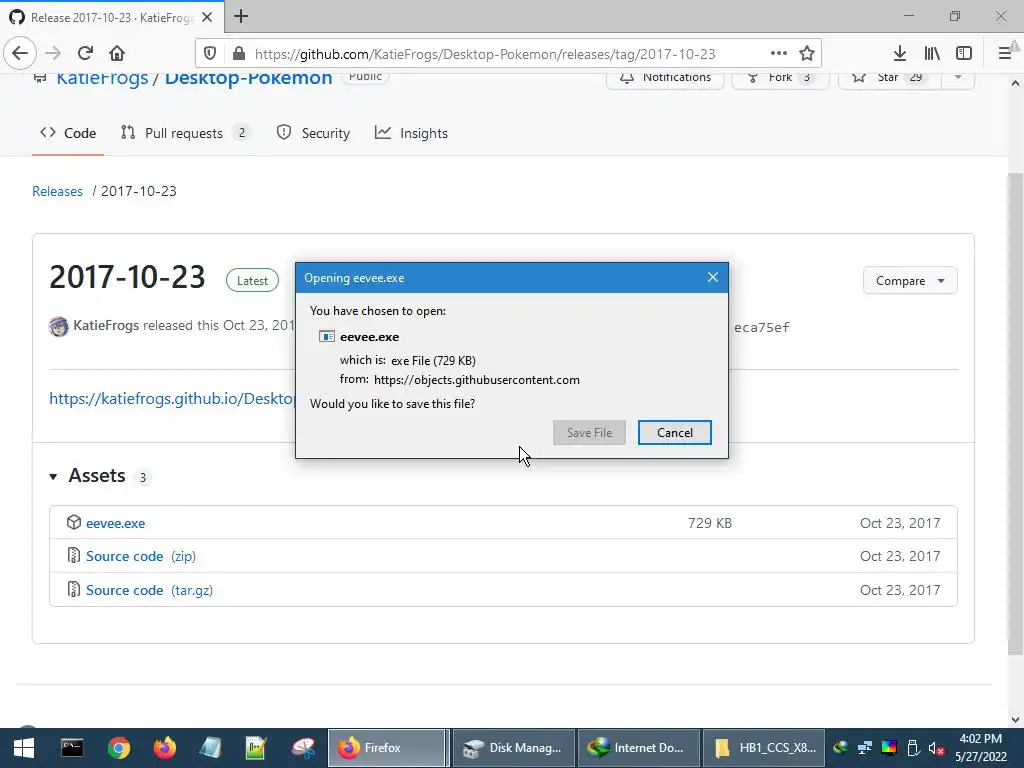Open the Compare dropdown
The height and width of the screenshot is (768, 1024).
[910, 281]
